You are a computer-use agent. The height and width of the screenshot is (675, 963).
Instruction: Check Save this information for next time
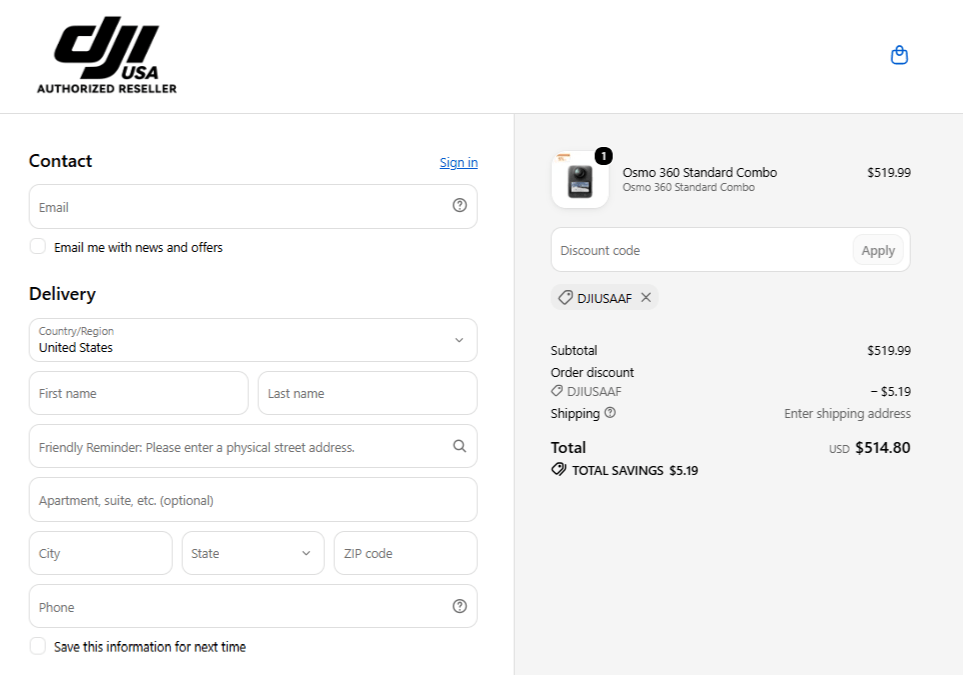37,646
